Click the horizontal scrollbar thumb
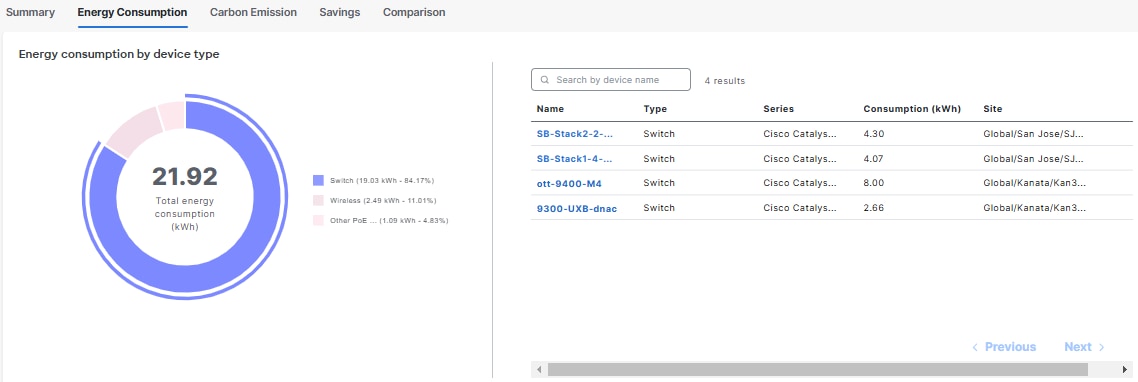Viewport: 1138px width, 382px height. 818,370
